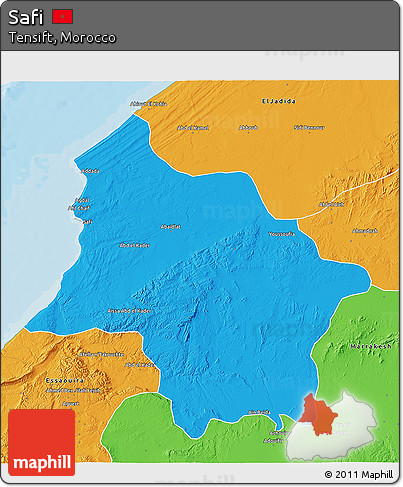The height and width of the screenshot is (487, 403).
Task: Click the '© 2011 Maphill' copyright text
Action: click(x=359, y=474)
